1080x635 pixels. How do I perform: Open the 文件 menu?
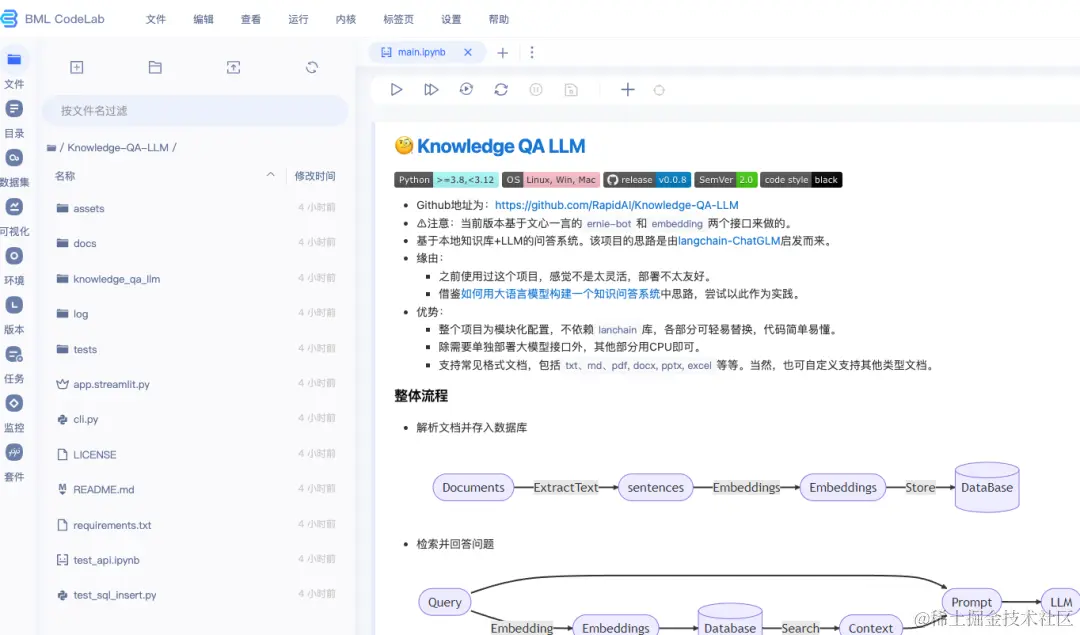coord(156,19)
